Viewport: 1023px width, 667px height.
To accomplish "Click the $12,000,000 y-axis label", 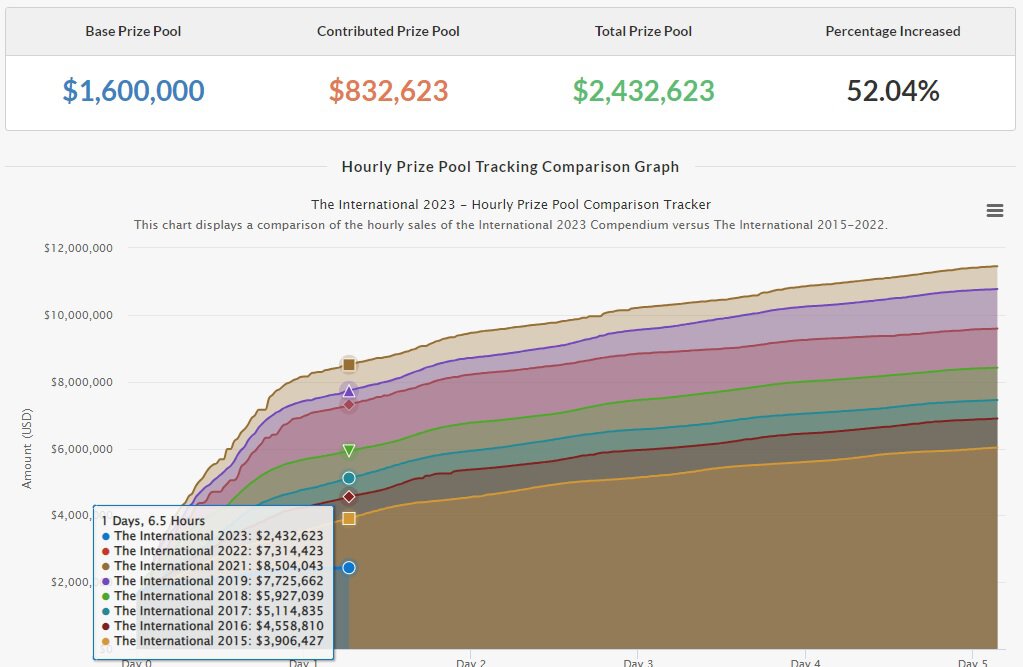I will pos(78,248).
